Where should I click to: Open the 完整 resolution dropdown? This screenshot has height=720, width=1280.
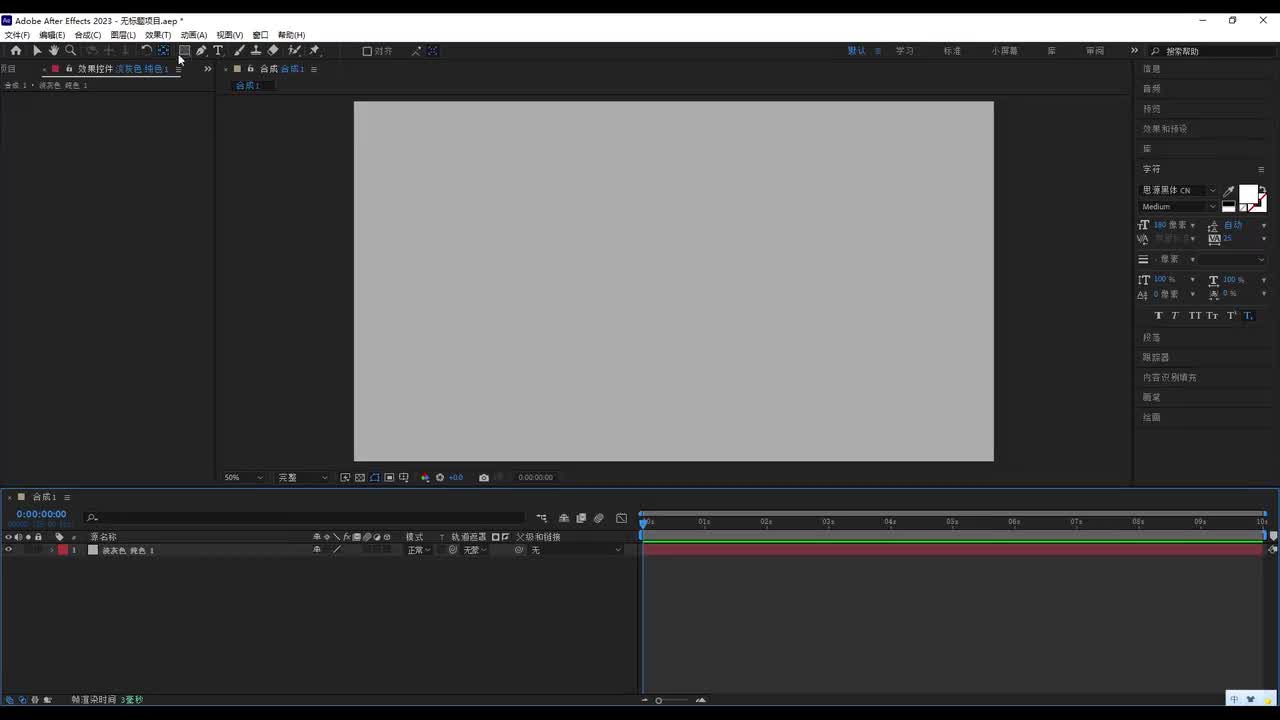click(x=302, y=478)
